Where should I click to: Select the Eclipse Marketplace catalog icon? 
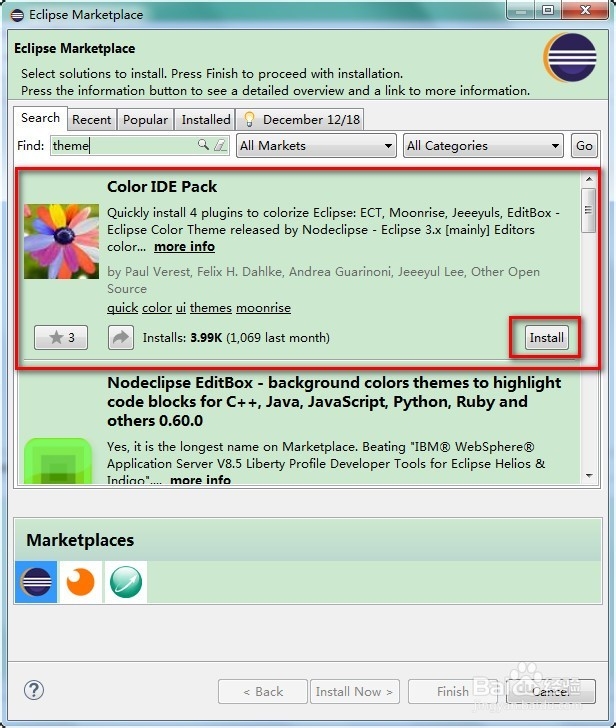point(36,581)
